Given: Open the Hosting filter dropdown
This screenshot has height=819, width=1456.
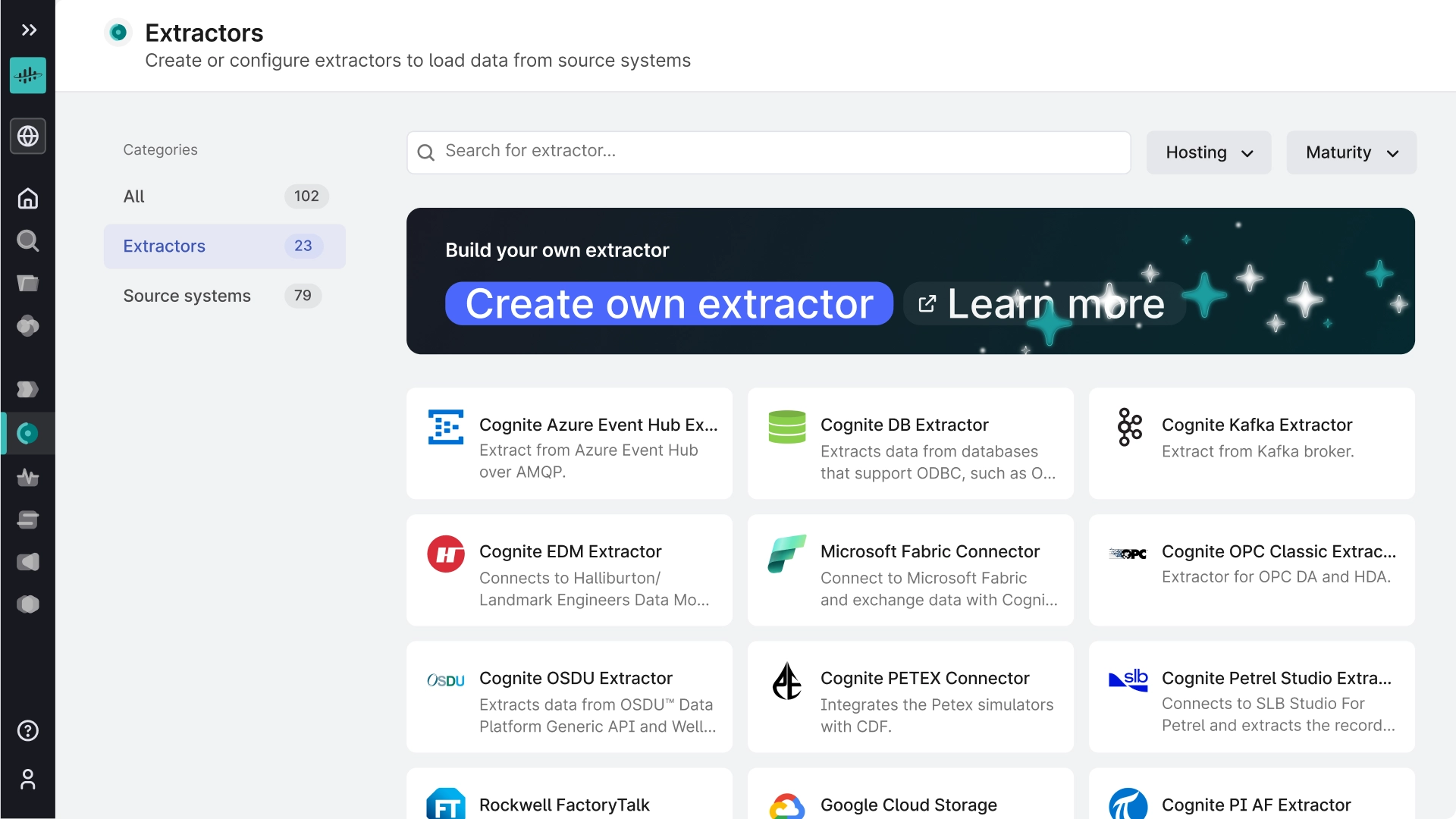Looking at the screenshot, I should pyautogui.click(x=1209, y=152).
